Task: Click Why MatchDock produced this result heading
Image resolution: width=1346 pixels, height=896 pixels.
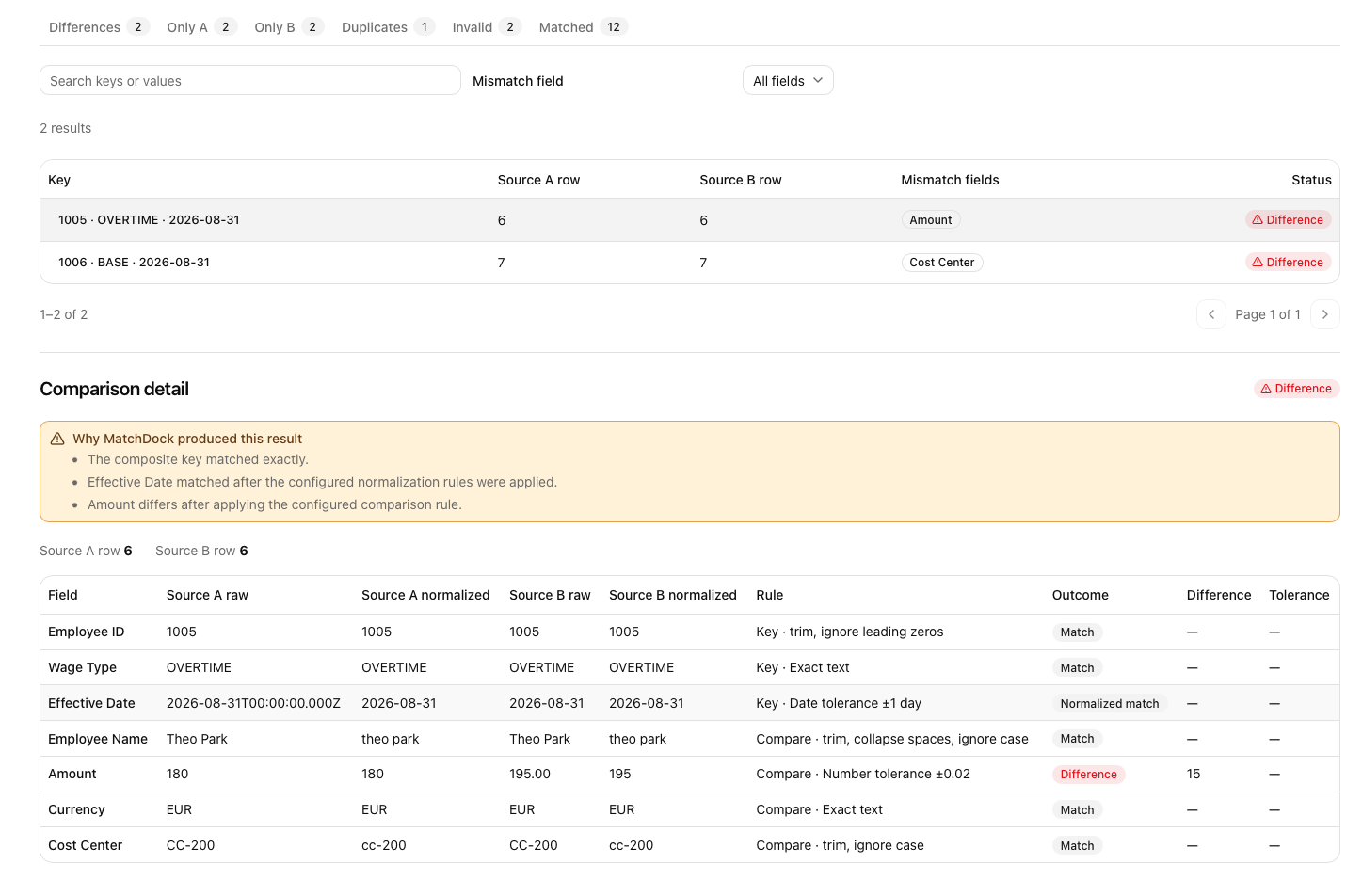Action: tap(187, 439)
